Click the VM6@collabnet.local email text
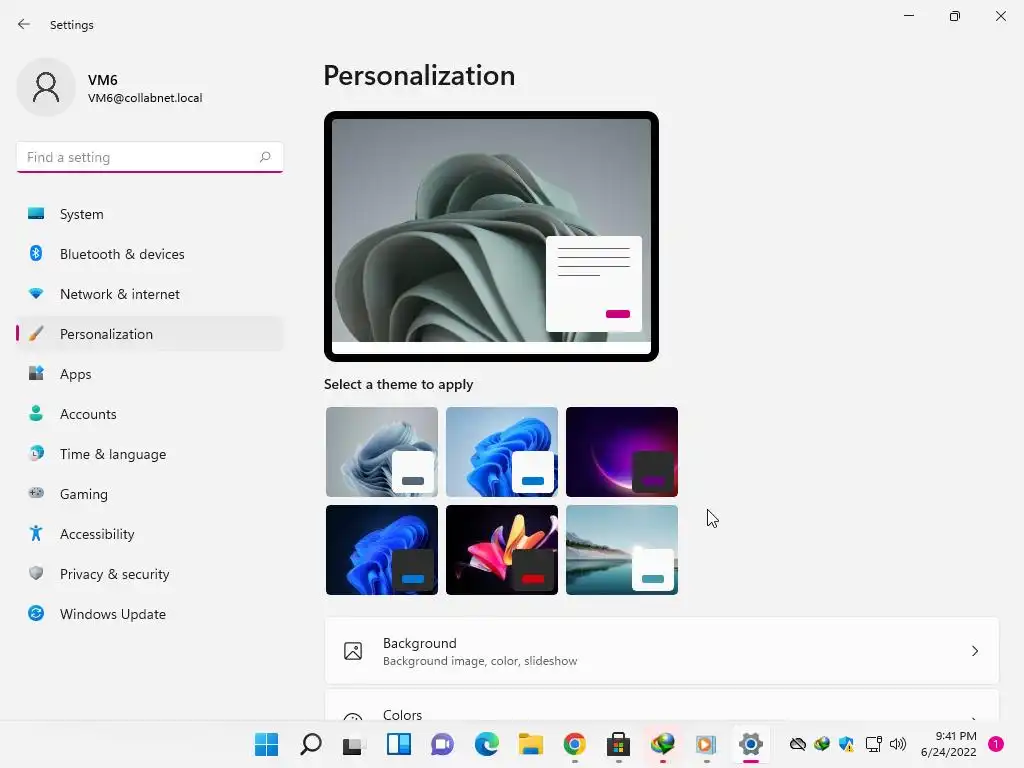 pyautogui.click(x=145, y=98)
